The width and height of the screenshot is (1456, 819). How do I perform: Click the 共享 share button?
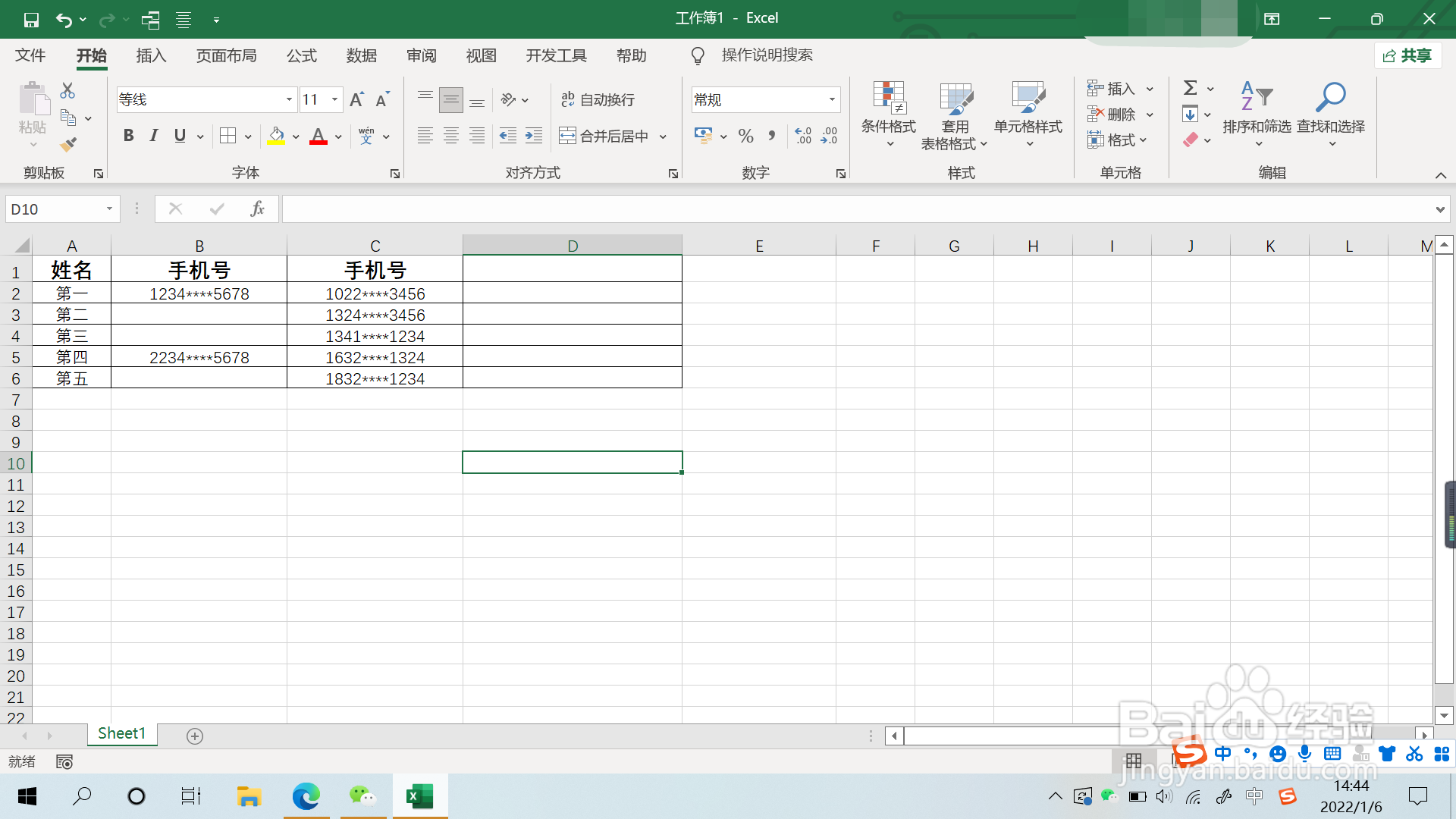[x=1407, y=55]
